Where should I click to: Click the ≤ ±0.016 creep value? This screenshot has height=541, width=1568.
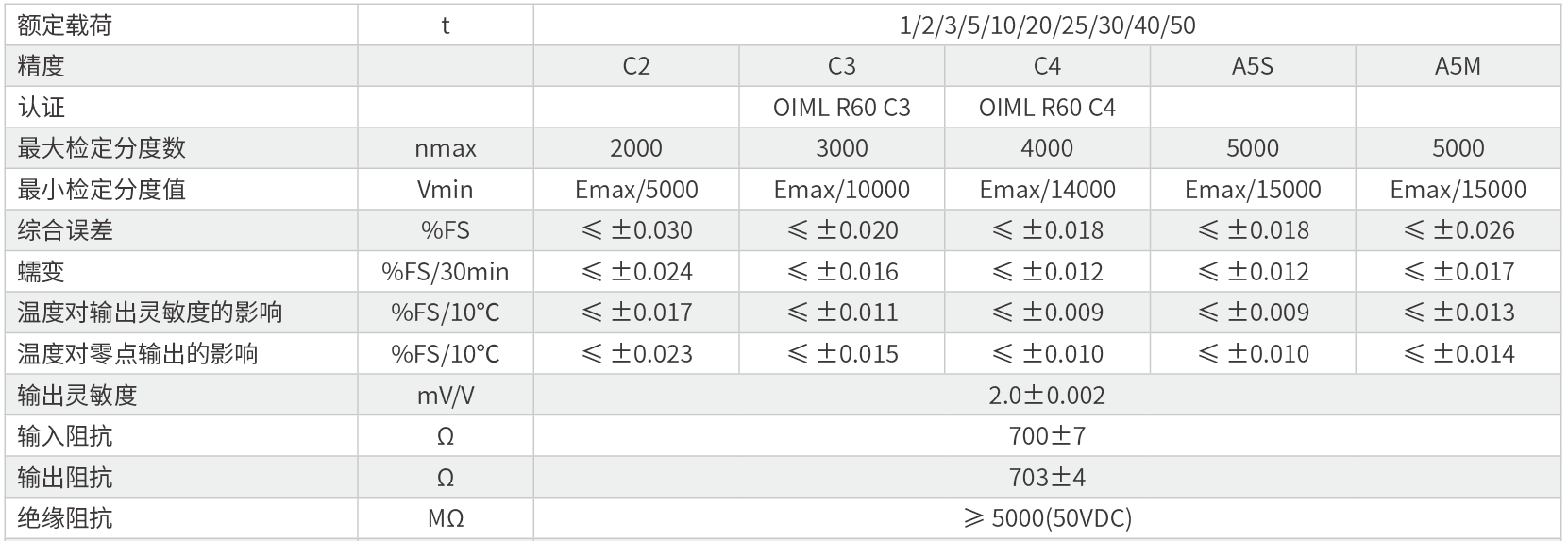[x=841, y=272]
